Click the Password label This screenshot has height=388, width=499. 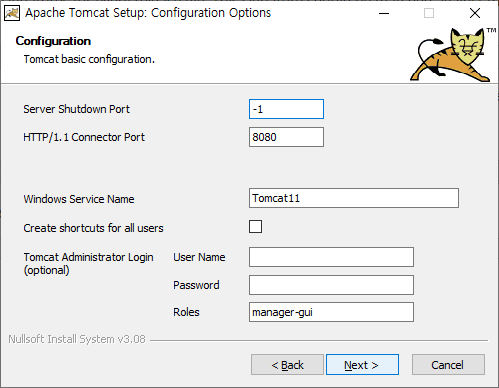pyautogui.click(x=196, y=285)
